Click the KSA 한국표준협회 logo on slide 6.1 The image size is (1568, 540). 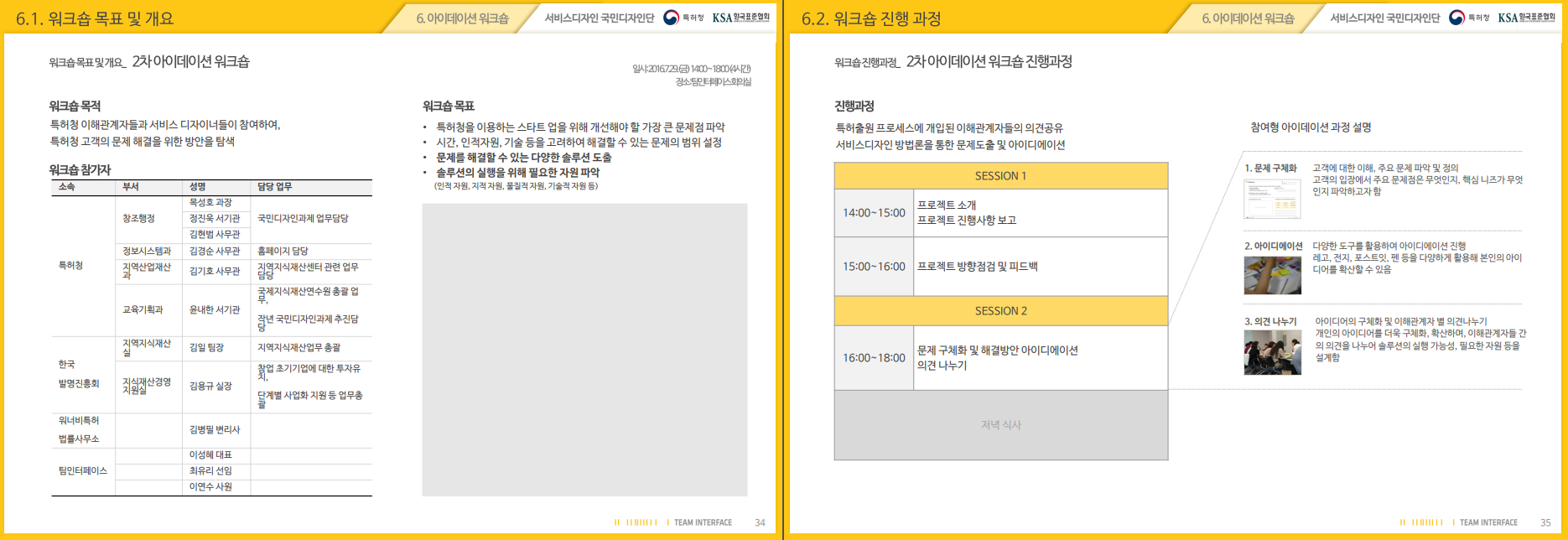click(740, 18)
